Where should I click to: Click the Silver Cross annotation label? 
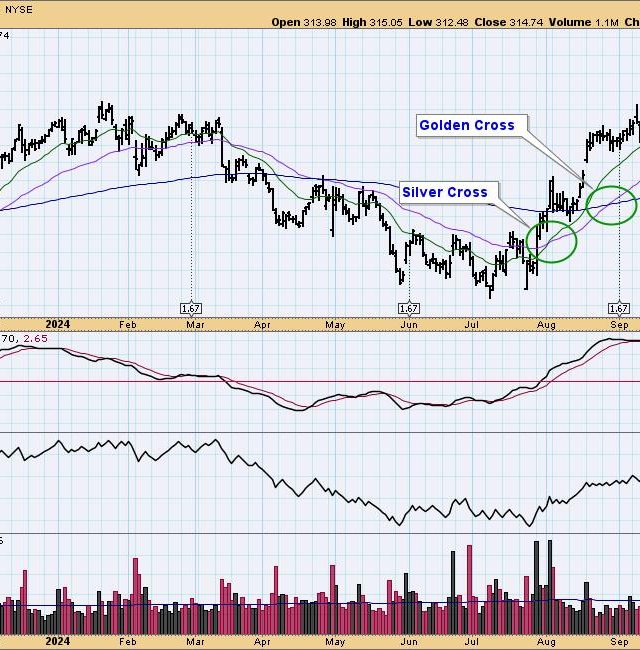445,192
